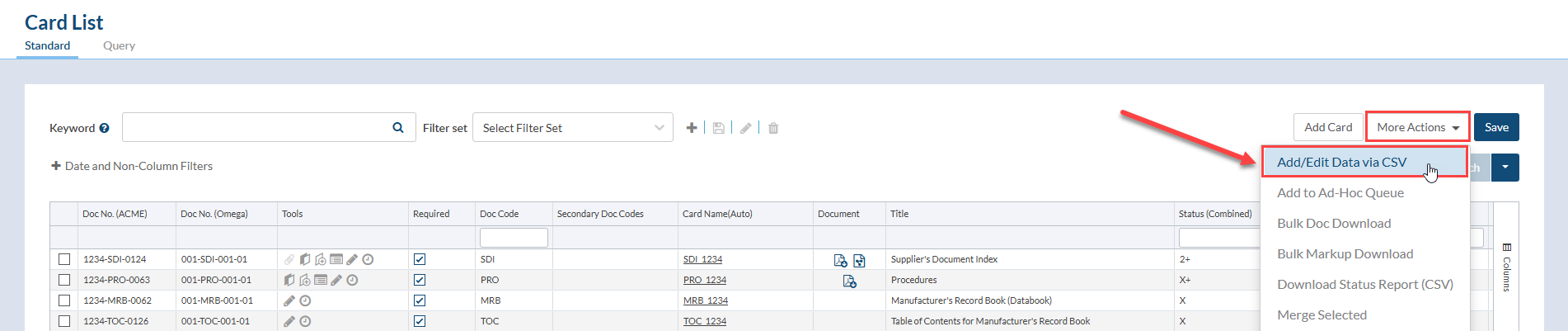The width and height of the screenshot is (1568, 331).
Task: Click in the Keyword search field
Action: [256, 128]
